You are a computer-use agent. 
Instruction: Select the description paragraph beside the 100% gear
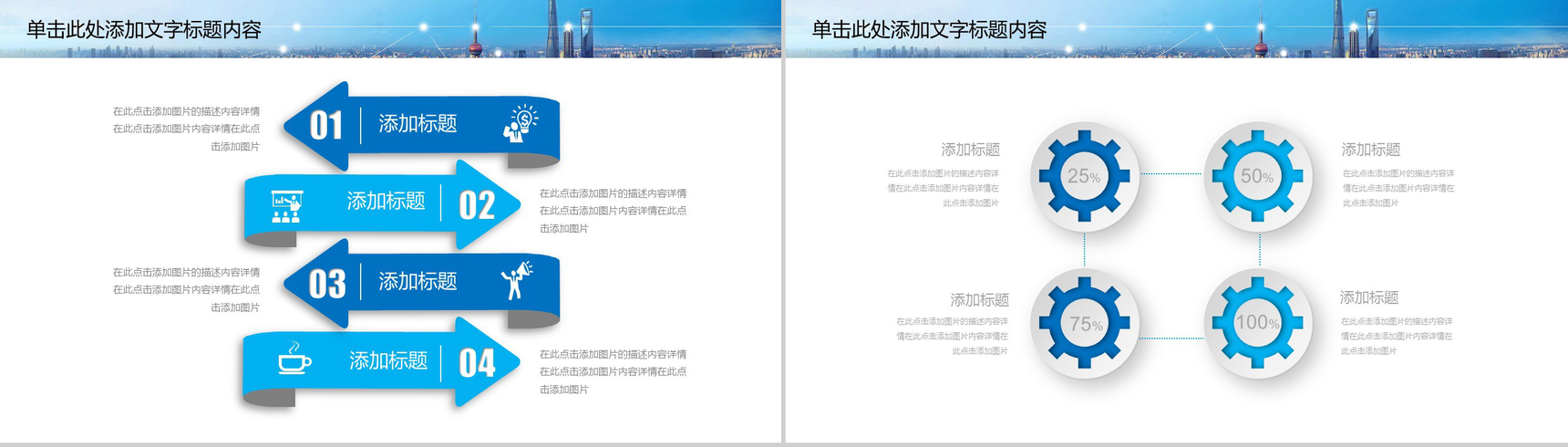(1397, 336)
